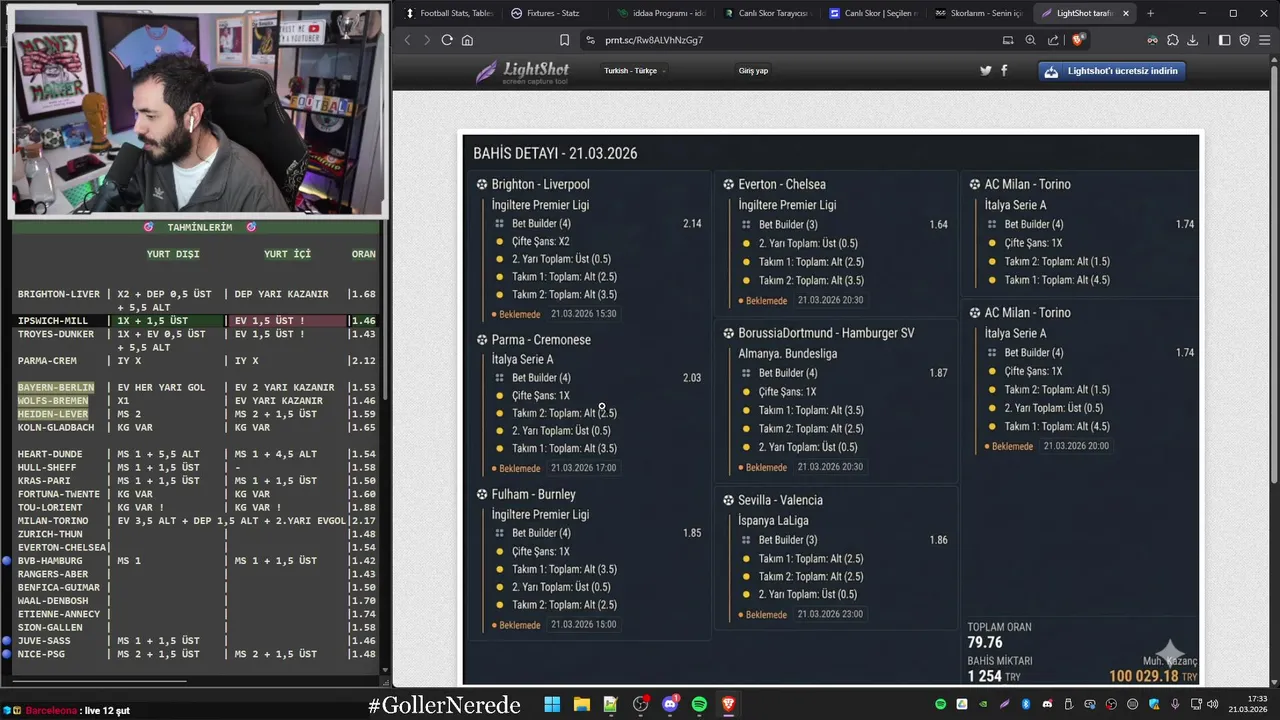This screenshot has width=1280, height=720.
Task: Open the browser home page
Action: (x=467, y=40)
